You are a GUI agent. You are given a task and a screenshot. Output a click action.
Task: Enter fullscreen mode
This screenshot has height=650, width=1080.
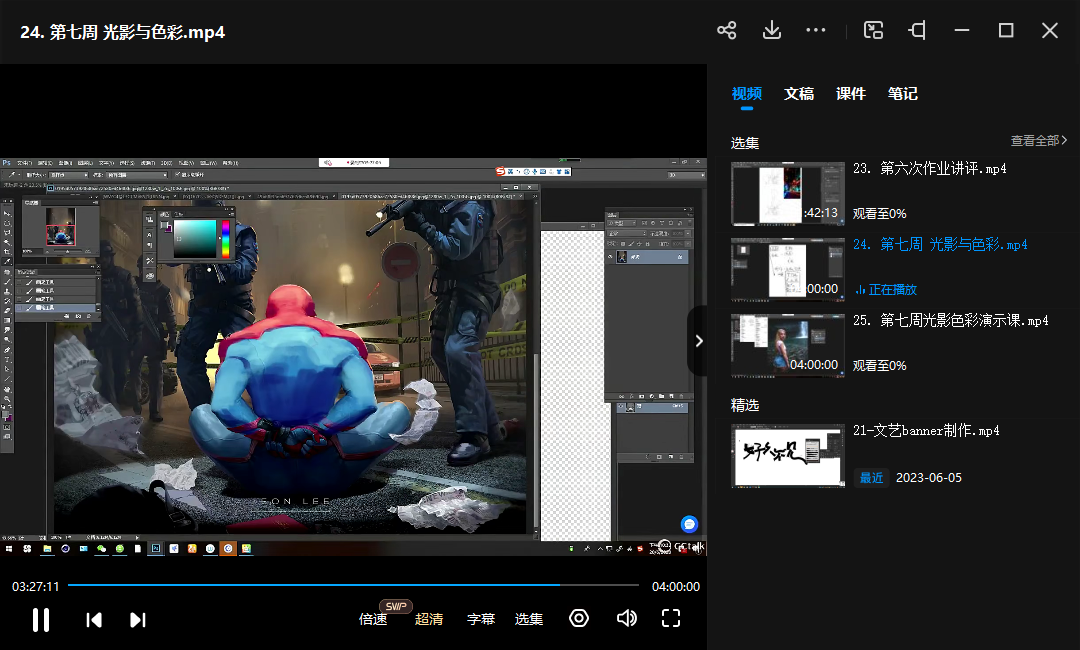(x=671, y=618)
